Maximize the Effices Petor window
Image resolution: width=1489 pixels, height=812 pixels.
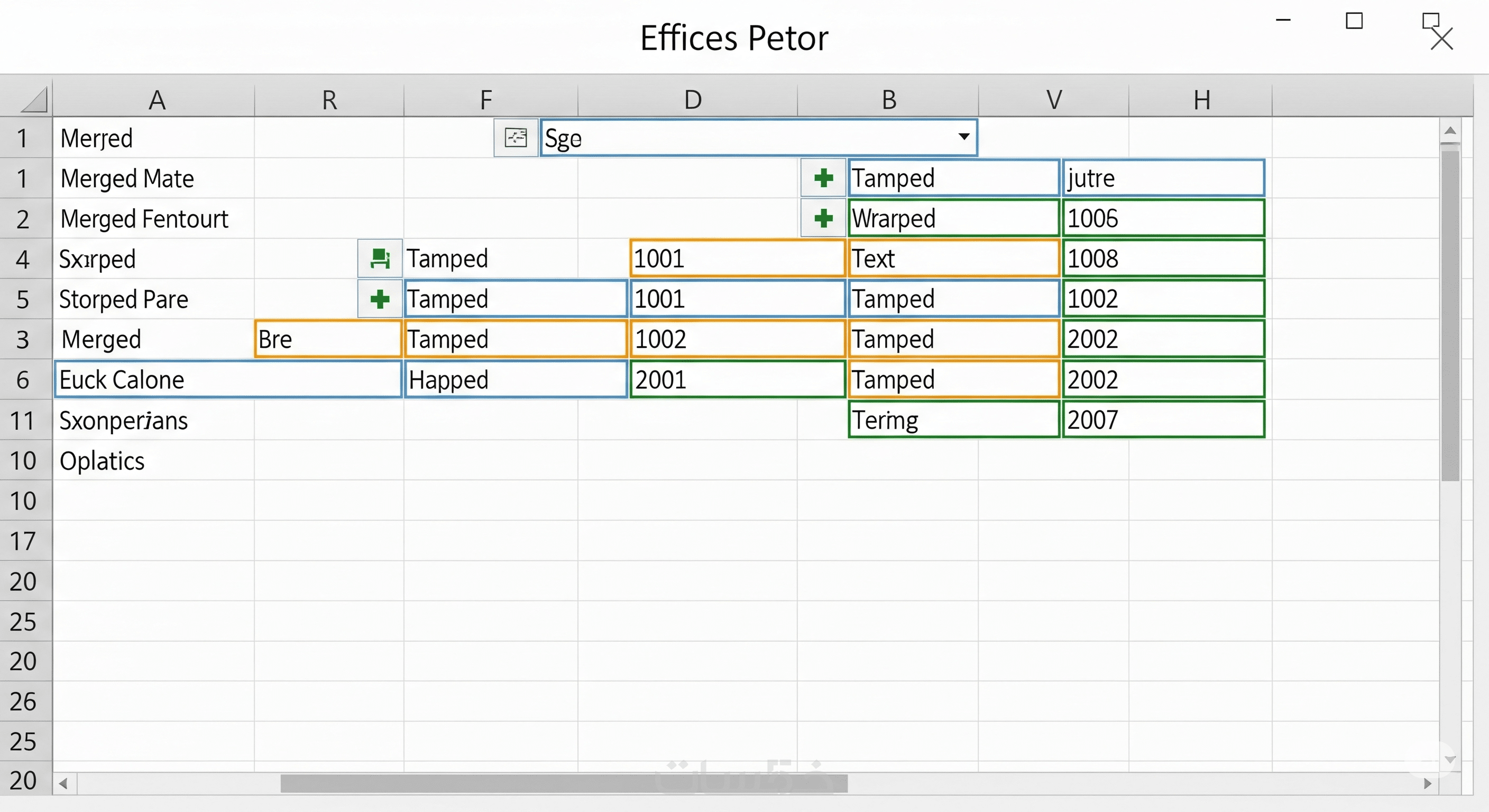point(1354,21)
